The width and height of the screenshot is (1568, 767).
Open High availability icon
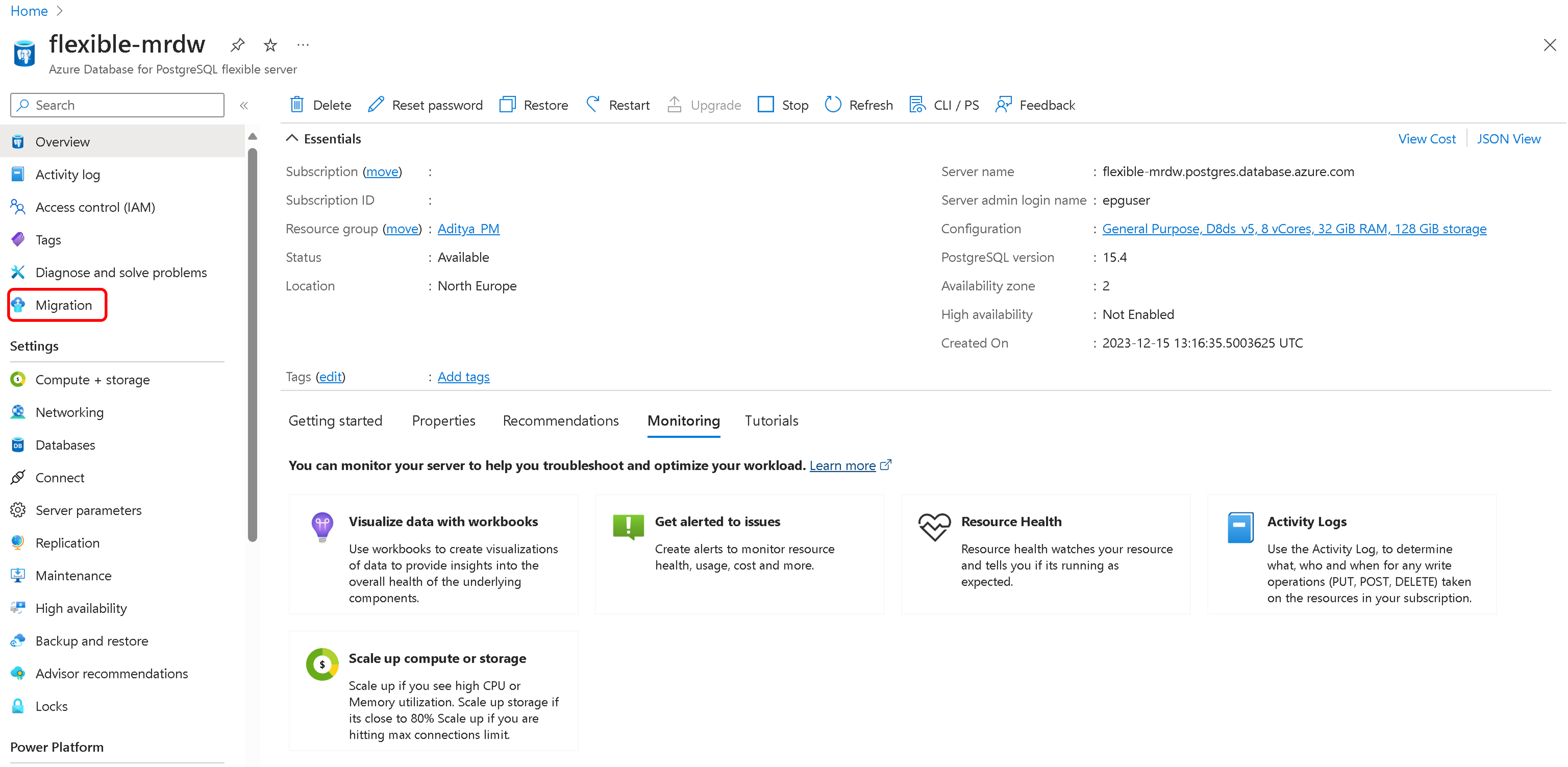[18, 608]
